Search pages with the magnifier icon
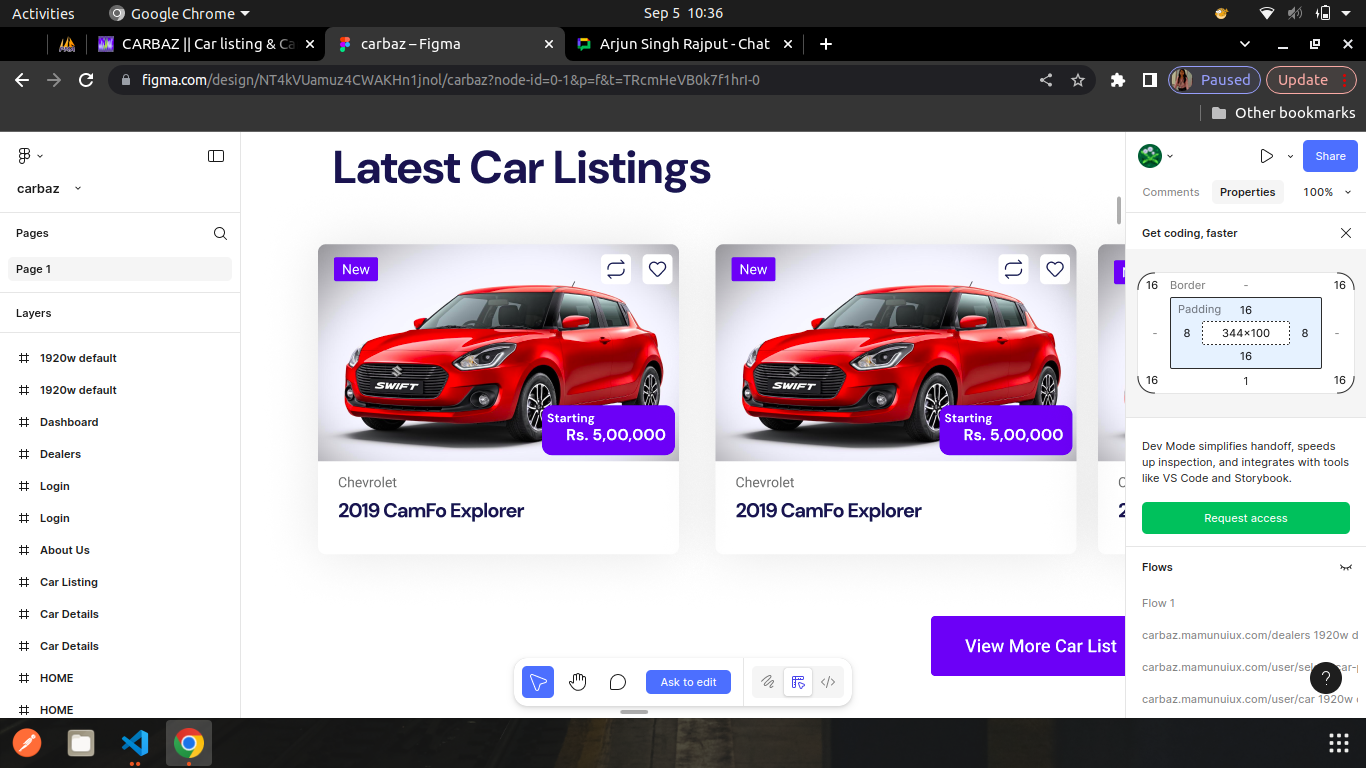This screenshot has height=768, width=1366. pos(220,233)
